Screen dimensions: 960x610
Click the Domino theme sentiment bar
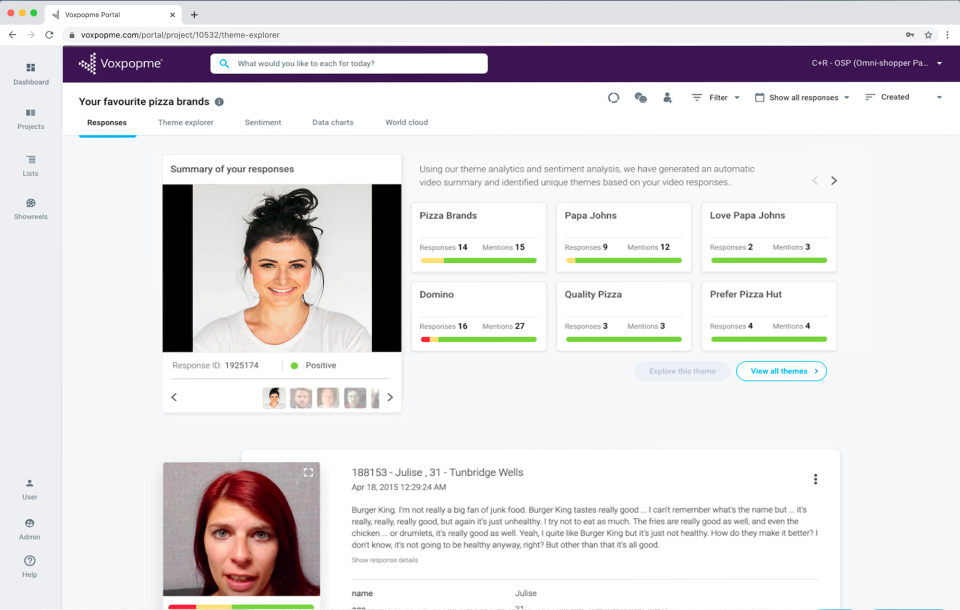[x=478, y=339]
